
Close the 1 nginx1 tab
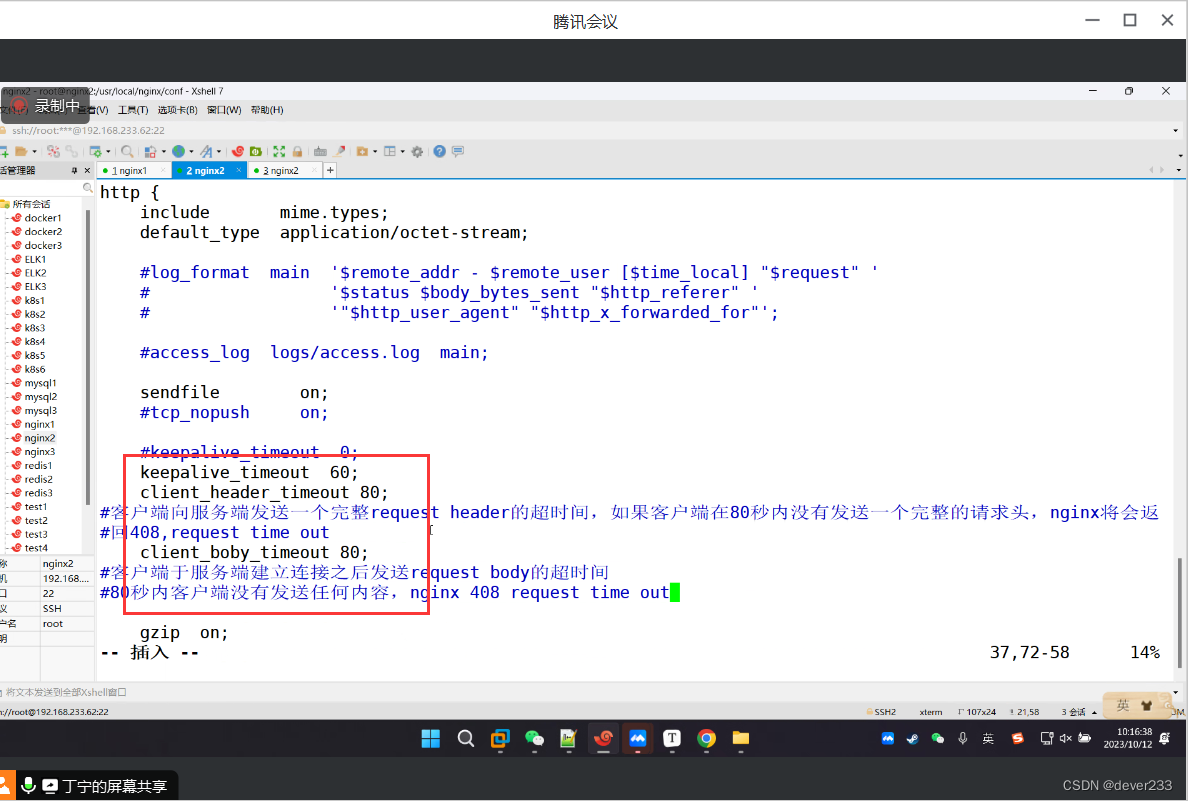162,171
